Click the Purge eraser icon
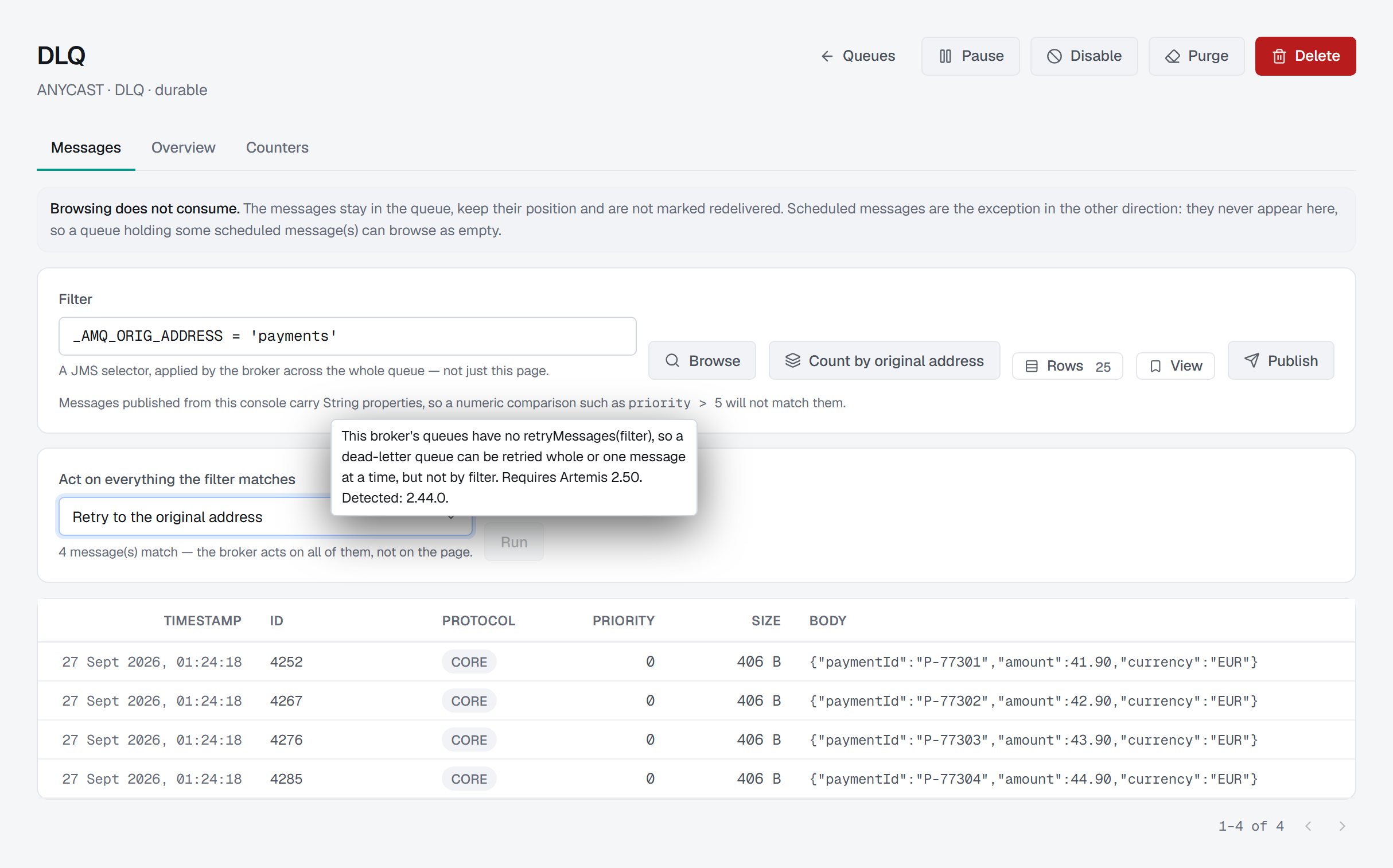The width and height of the screenshot is (1393, 868). [x=1172, y=56]
